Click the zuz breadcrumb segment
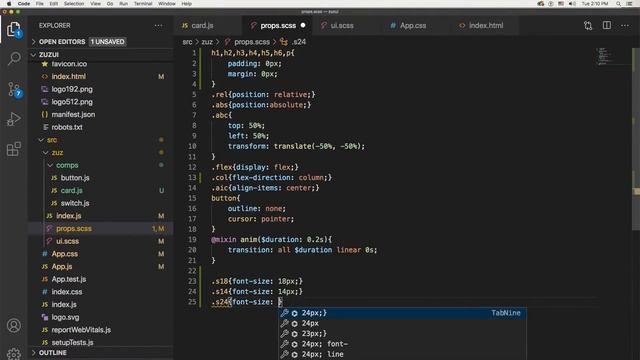Image resolution: width=640 pixels, height=360 pixels. click(x=207, y=42)
